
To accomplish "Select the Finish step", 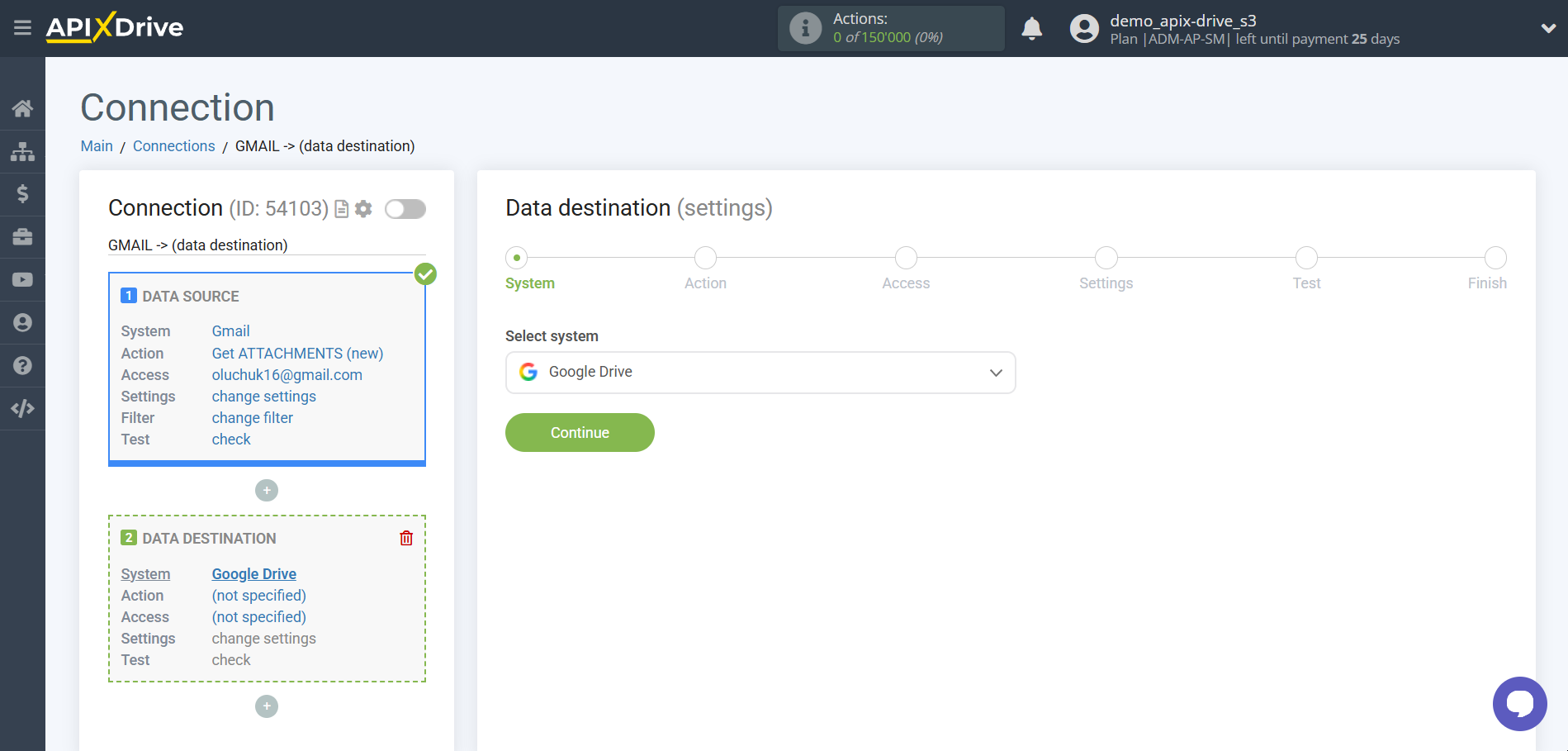I will (x=1495, y=258).
